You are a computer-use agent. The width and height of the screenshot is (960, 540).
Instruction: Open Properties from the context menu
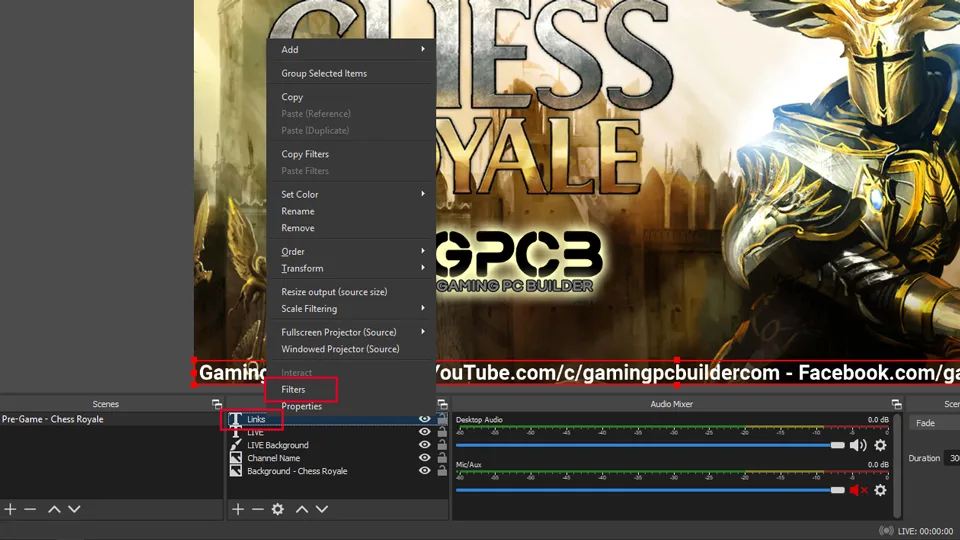(x=351, y=406)
